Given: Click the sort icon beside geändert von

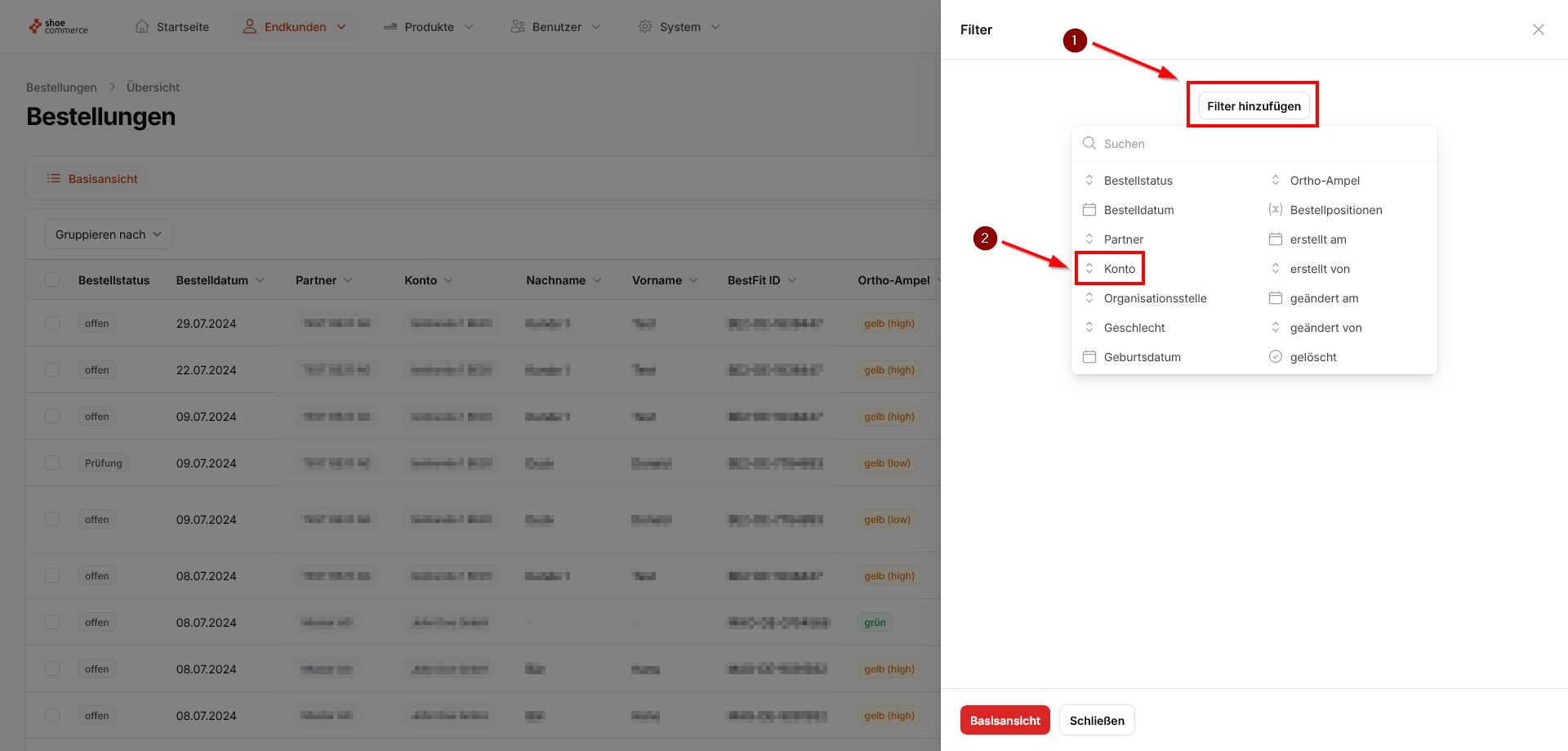Looking at the screenshot, I should pyautogui.click(x=1276, y=327).
